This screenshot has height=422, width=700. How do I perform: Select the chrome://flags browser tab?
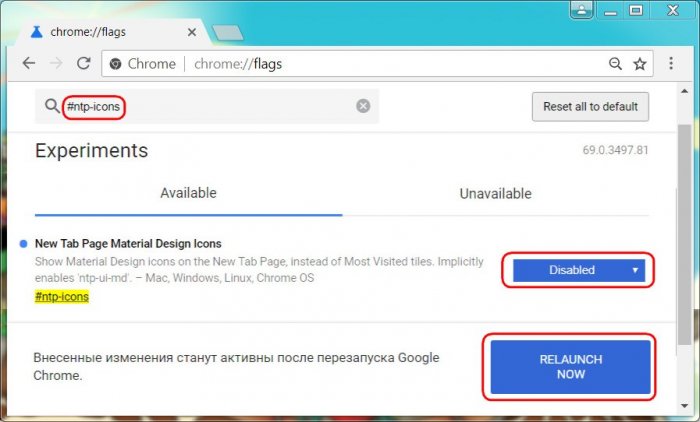112,32
